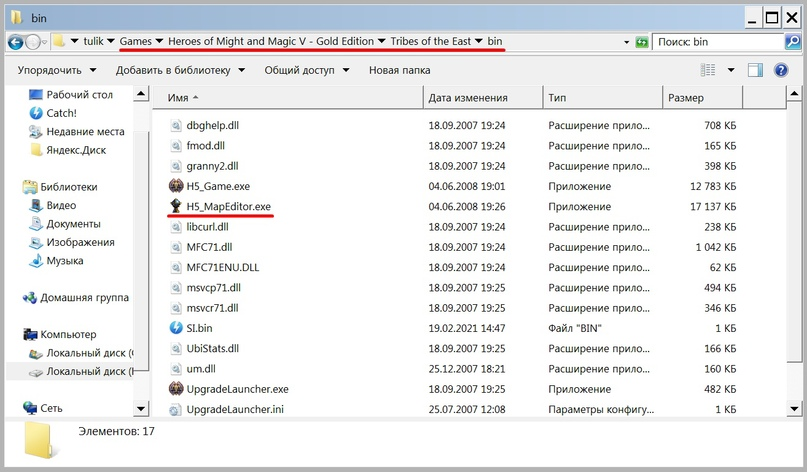807x472 pixels.
Task: Click tulik in the address breadcrumb
Action: pyautogui.click(x=94, y=41)
